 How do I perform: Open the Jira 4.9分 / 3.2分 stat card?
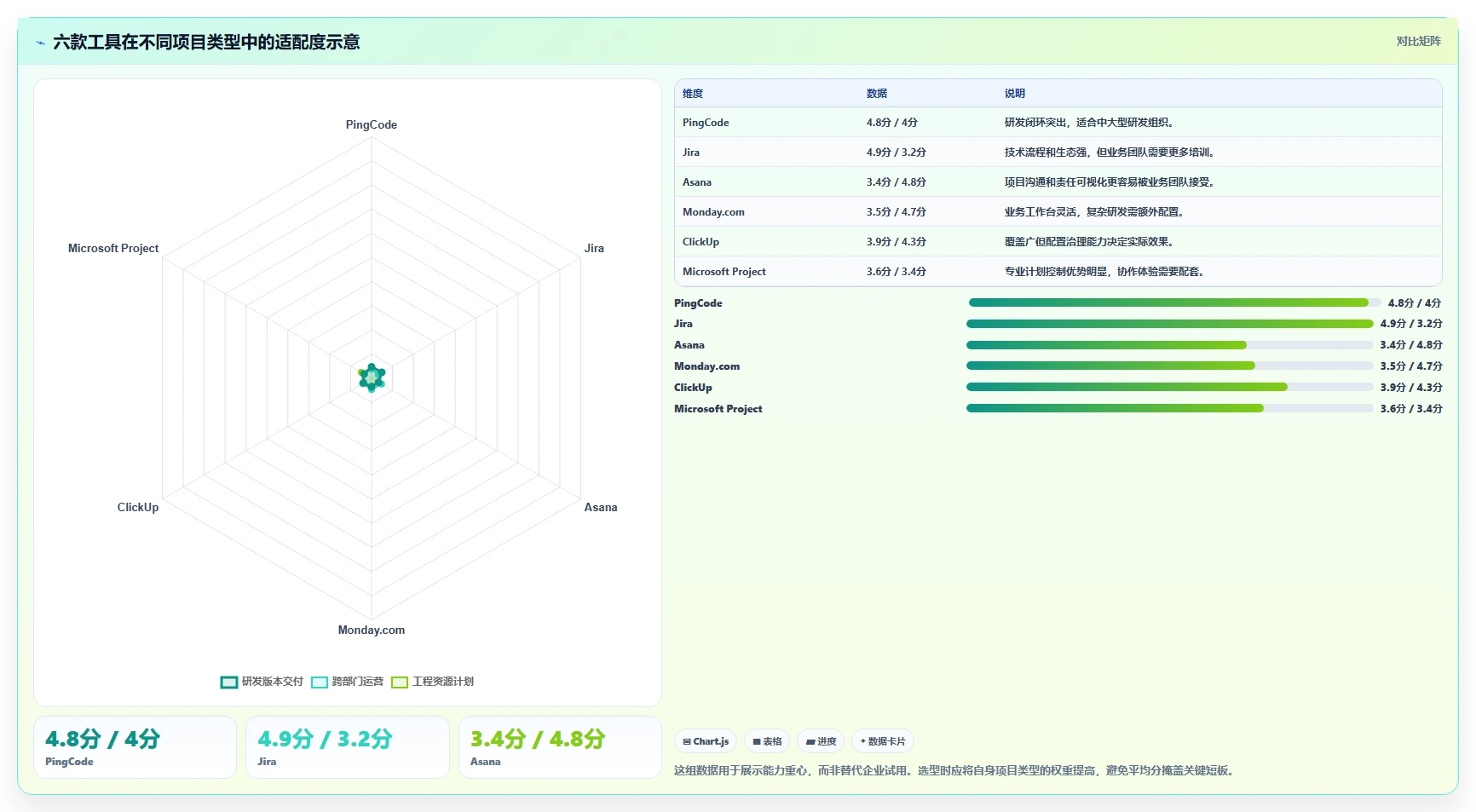coord(348,747)
